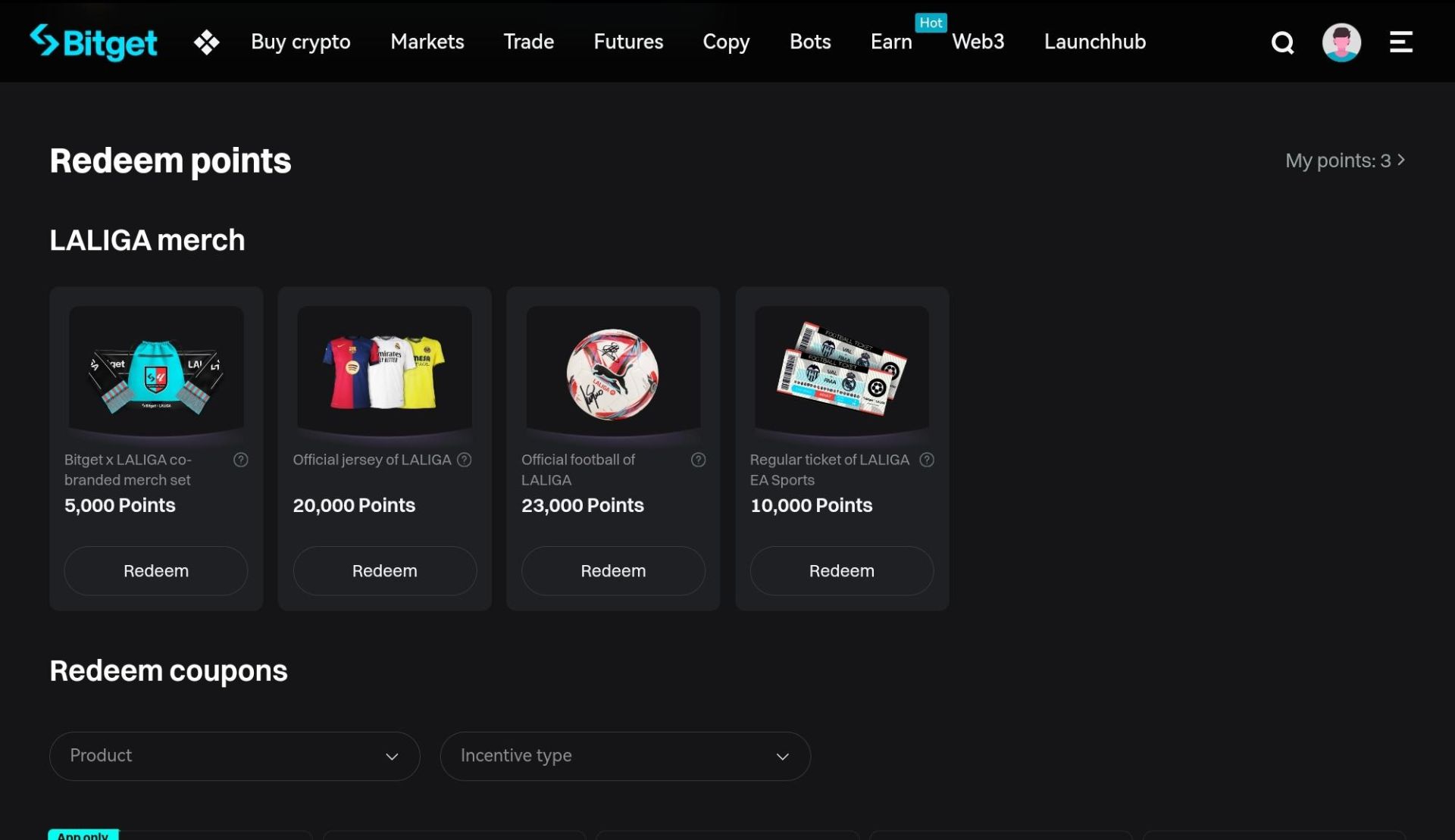Open Futures menu item
The image size is (1455, 840).
pos(628,42)
